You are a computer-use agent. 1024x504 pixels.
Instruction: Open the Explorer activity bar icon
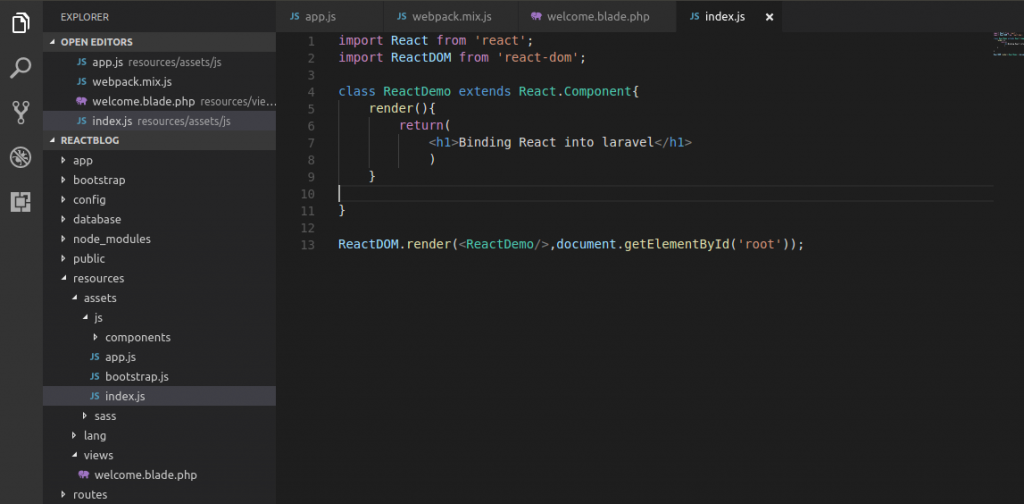pos(21,24)
